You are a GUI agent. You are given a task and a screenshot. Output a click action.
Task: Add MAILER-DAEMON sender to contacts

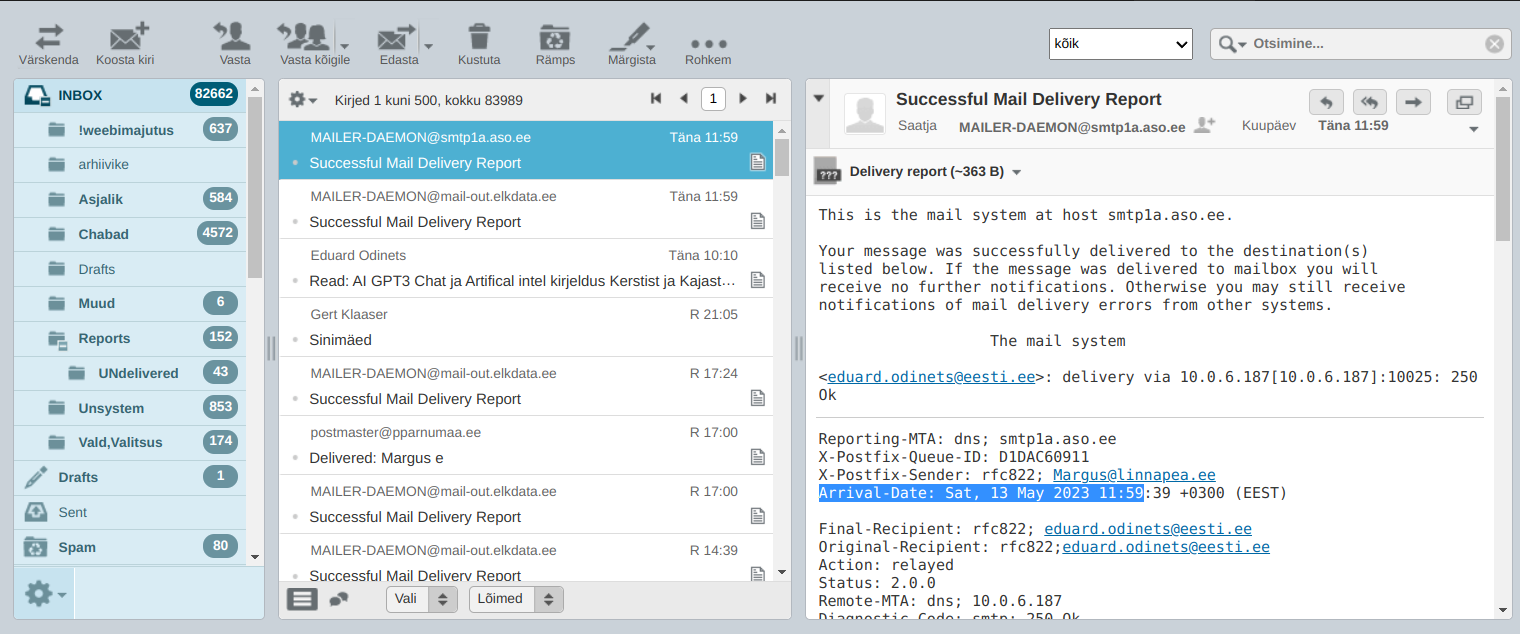click(x=1205, y=125)
